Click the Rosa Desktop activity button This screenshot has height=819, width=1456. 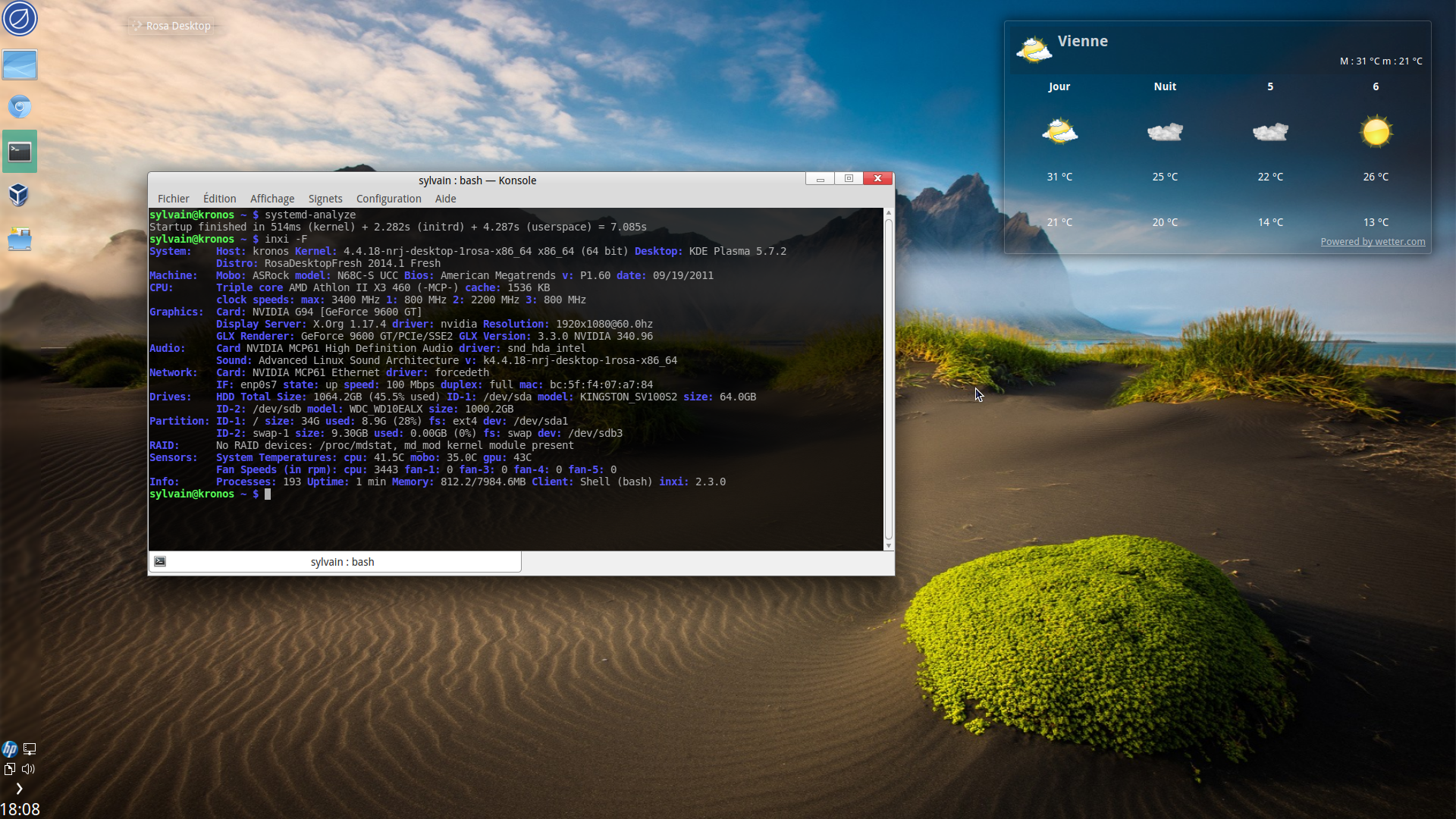click(x=171, y=26)
